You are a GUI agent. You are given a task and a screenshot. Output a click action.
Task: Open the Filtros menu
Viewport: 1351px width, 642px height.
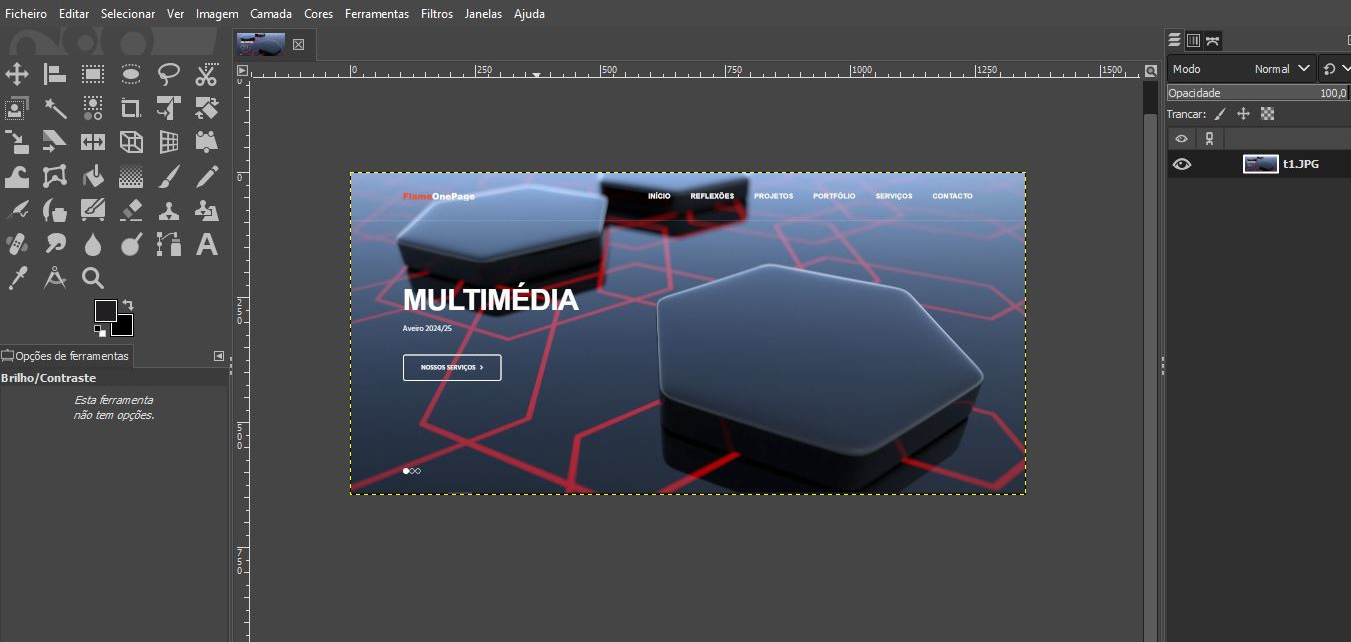click(x=436, y=14)
